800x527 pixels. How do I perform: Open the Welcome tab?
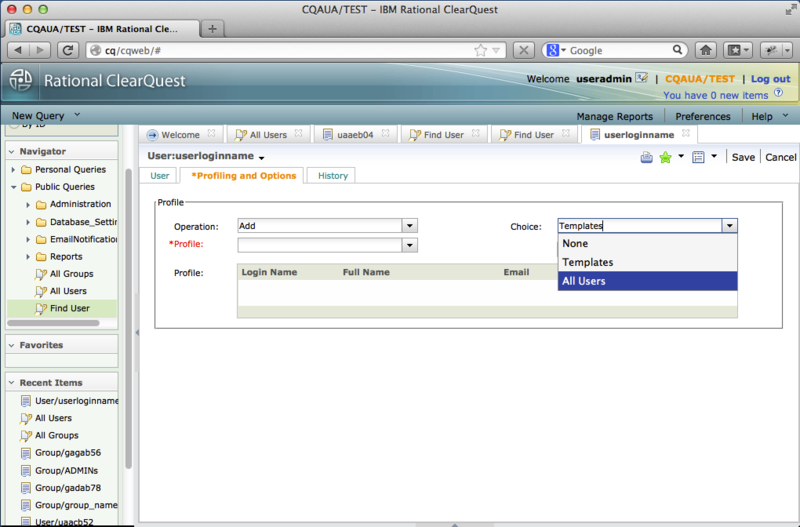pyautogui.click(x=180, y=135)
